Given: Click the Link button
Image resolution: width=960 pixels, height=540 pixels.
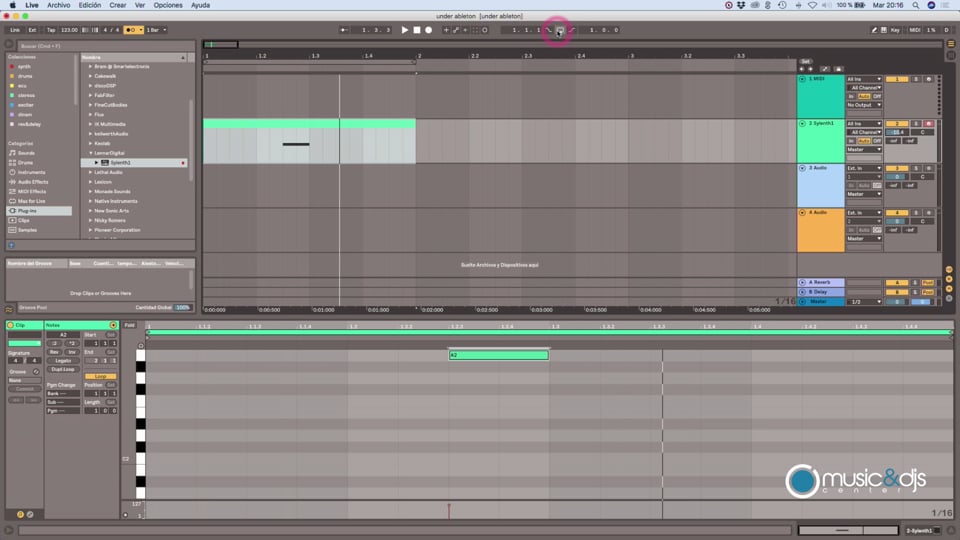Looking at the screenshot, I should [15, 29].
